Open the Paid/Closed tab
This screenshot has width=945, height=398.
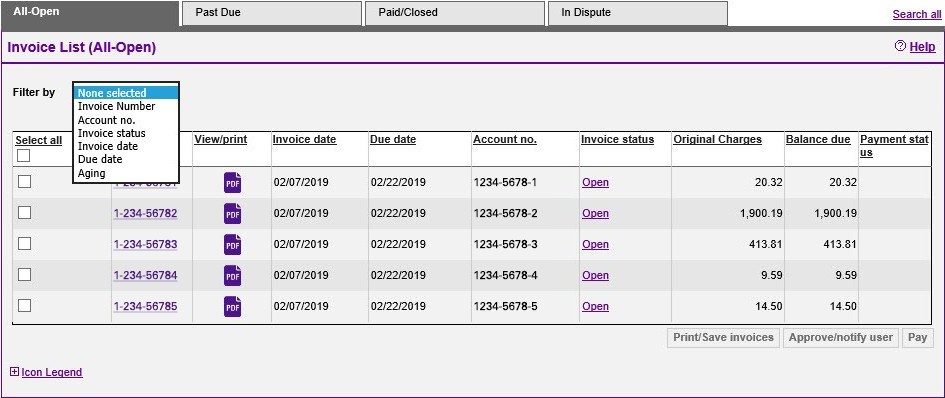point(454,13)
